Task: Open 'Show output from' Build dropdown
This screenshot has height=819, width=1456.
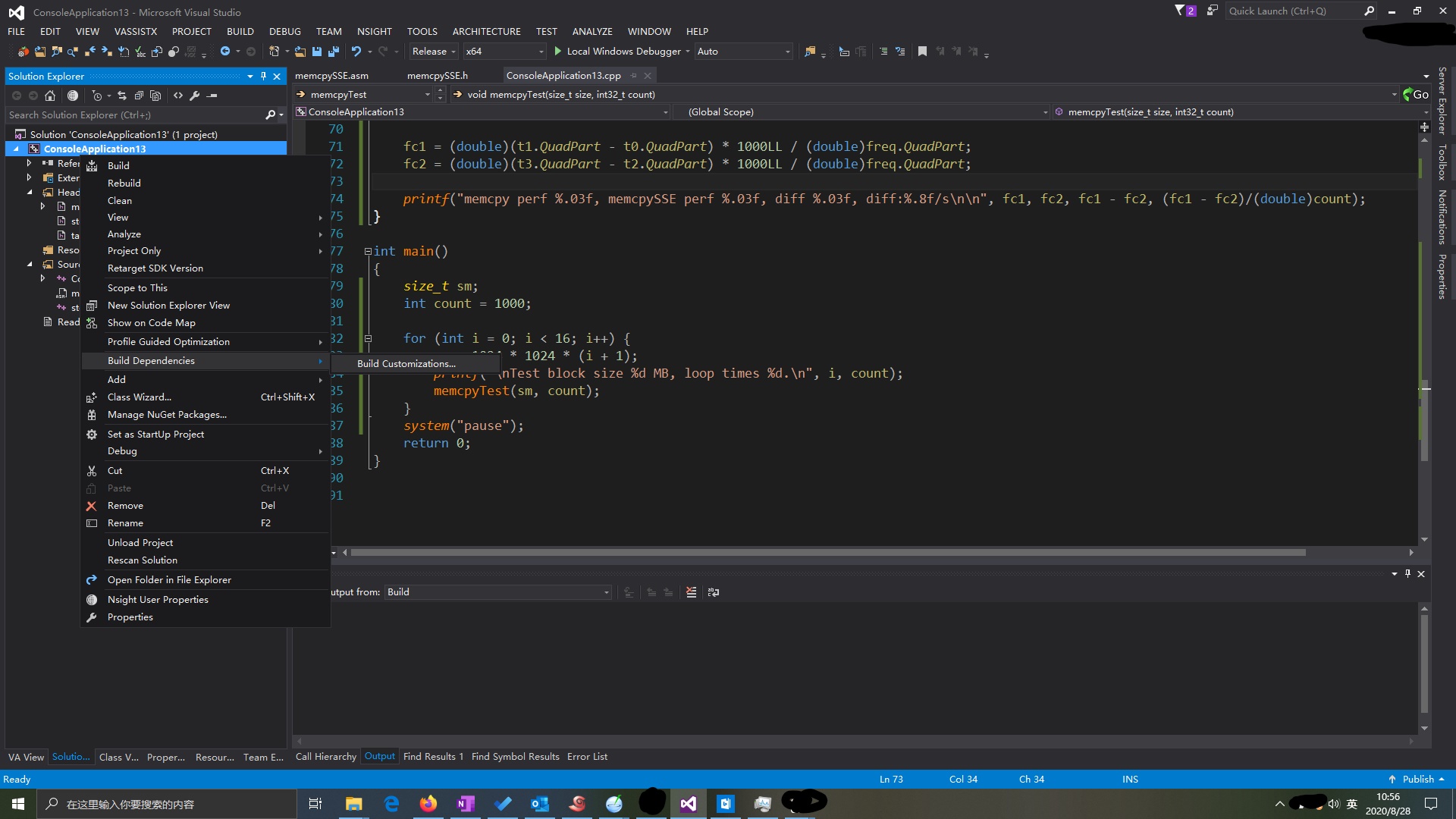Action: click(x=498, y=592)
